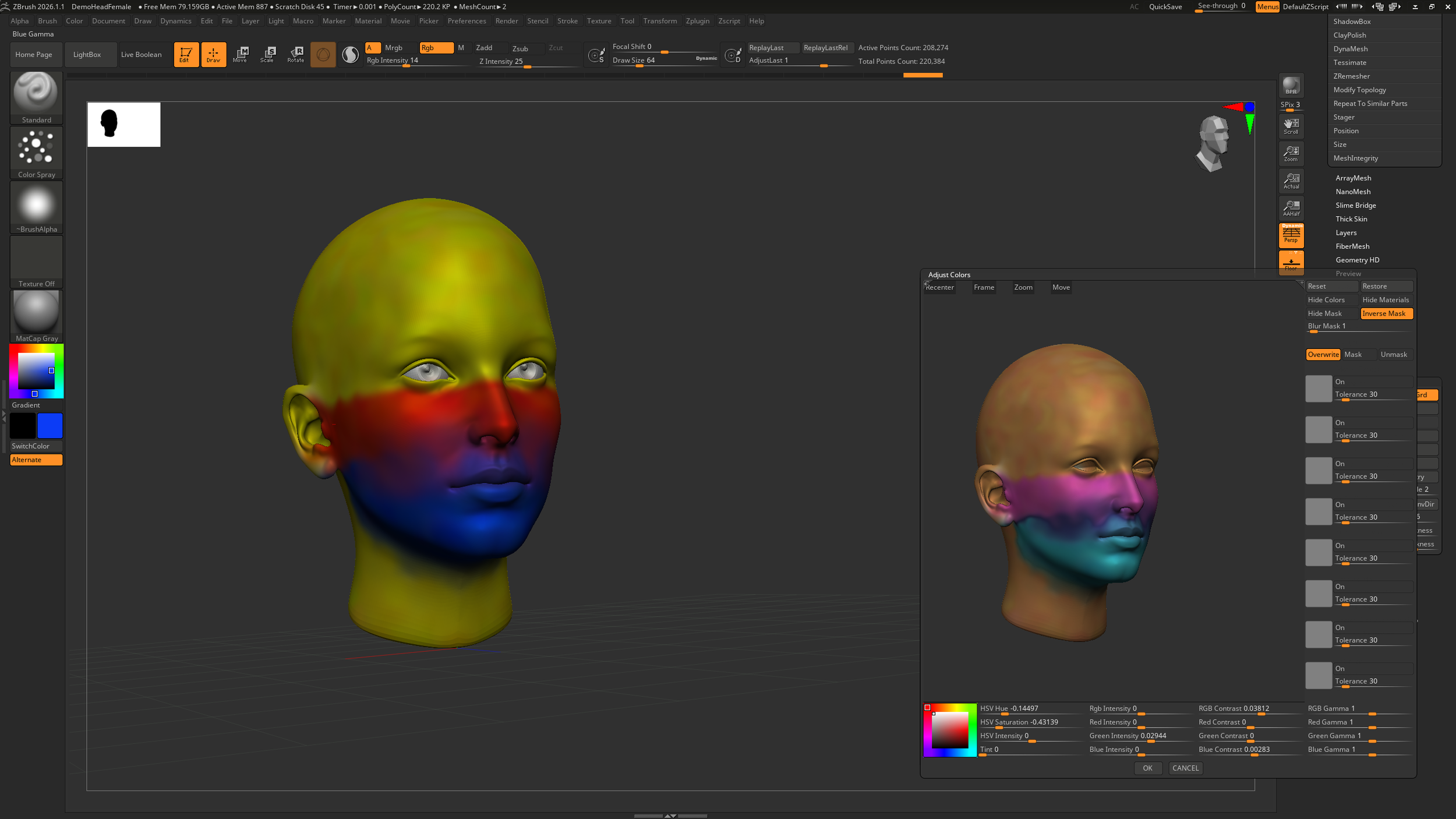This screenshot has width=1456, height=819.
Task: Click the DynaMesh button
Action: 1350,49
